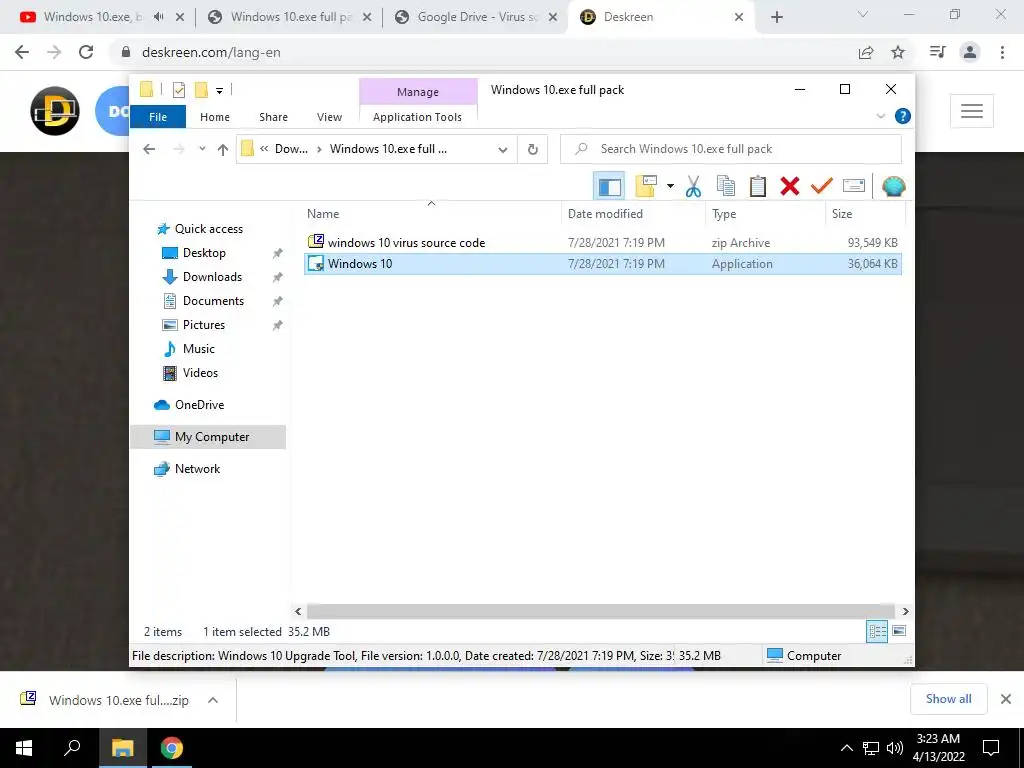The height and width of the screenshot is (768, 1024).
Task: Open Documents in the navigation pane
Action: [x=213, y=301]
